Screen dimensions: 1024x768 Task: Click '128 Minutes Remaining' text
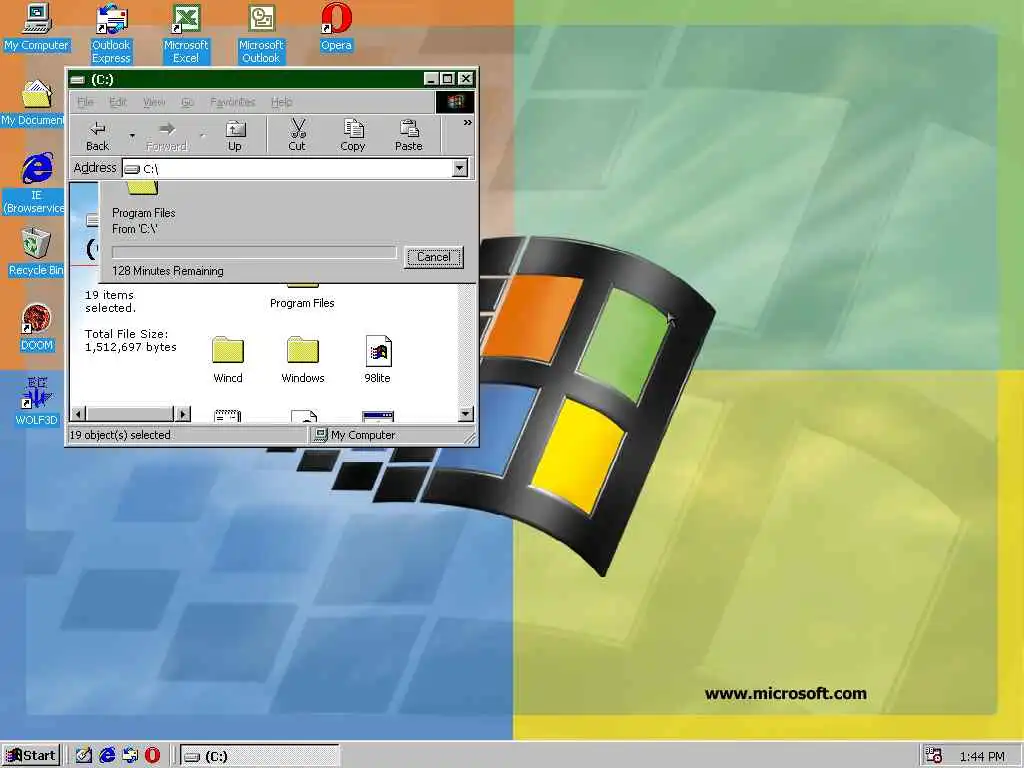click(x=168, y=271)
